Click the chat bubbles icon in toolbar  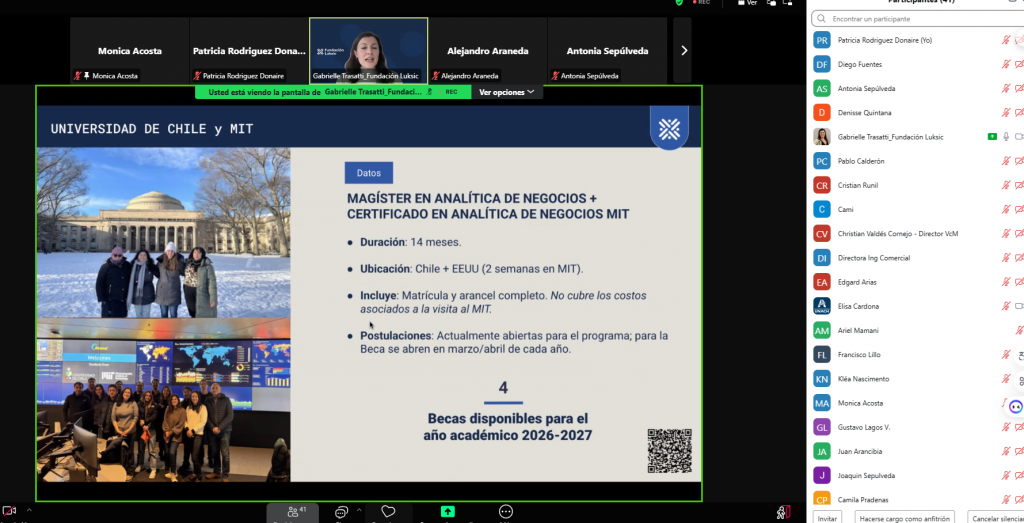(341, 512)
